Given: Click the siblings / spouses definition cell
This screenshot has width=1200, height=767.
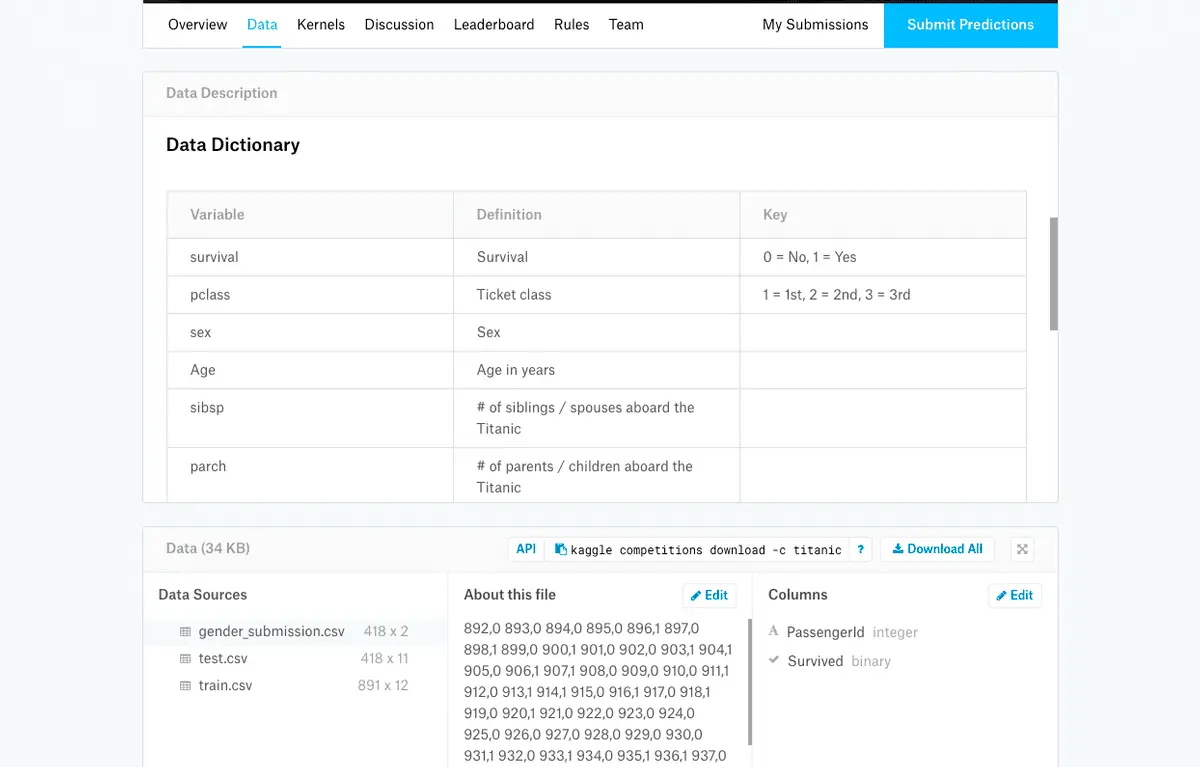Looking at the screenshot, I should click(x=596, y=418).
